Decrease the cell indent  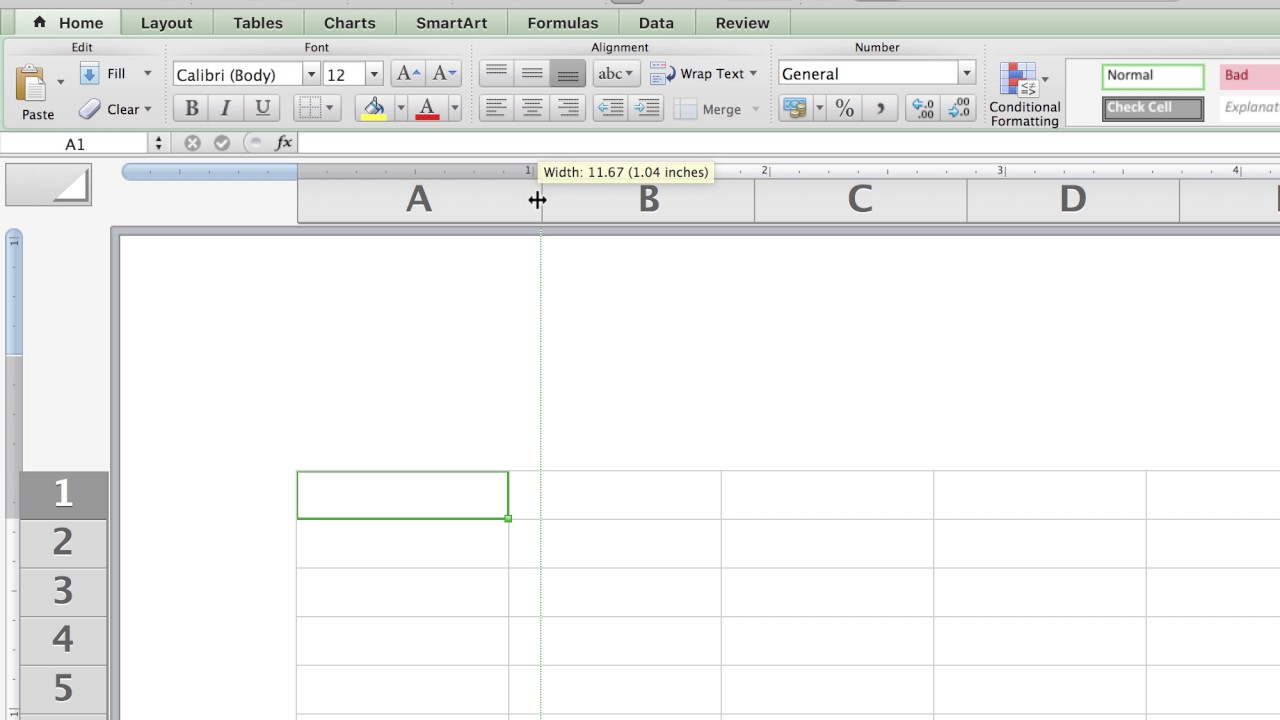coord(611,109)
